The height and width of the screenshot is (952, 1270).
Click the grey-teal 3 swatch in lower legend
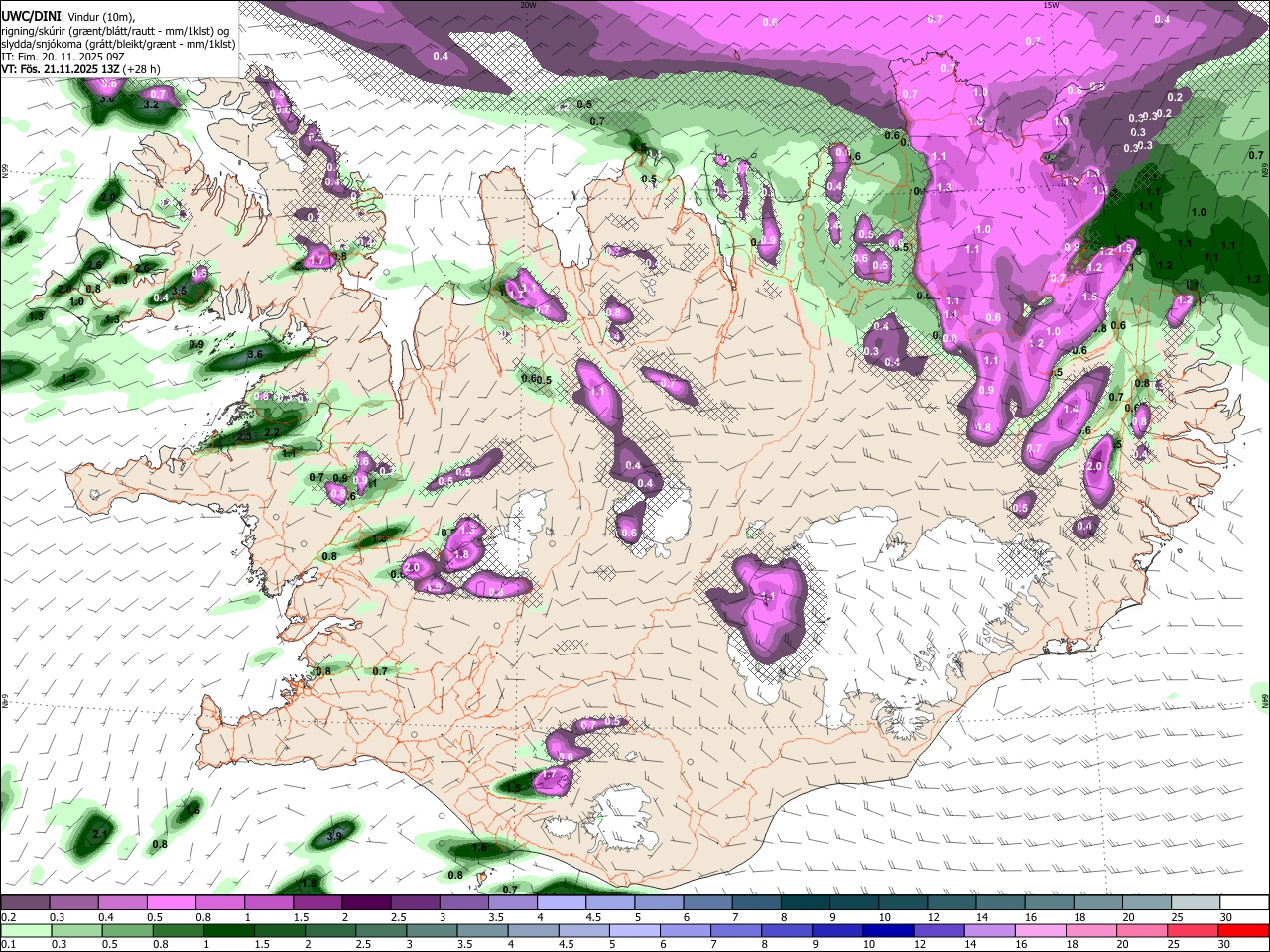tap(432, 930)
